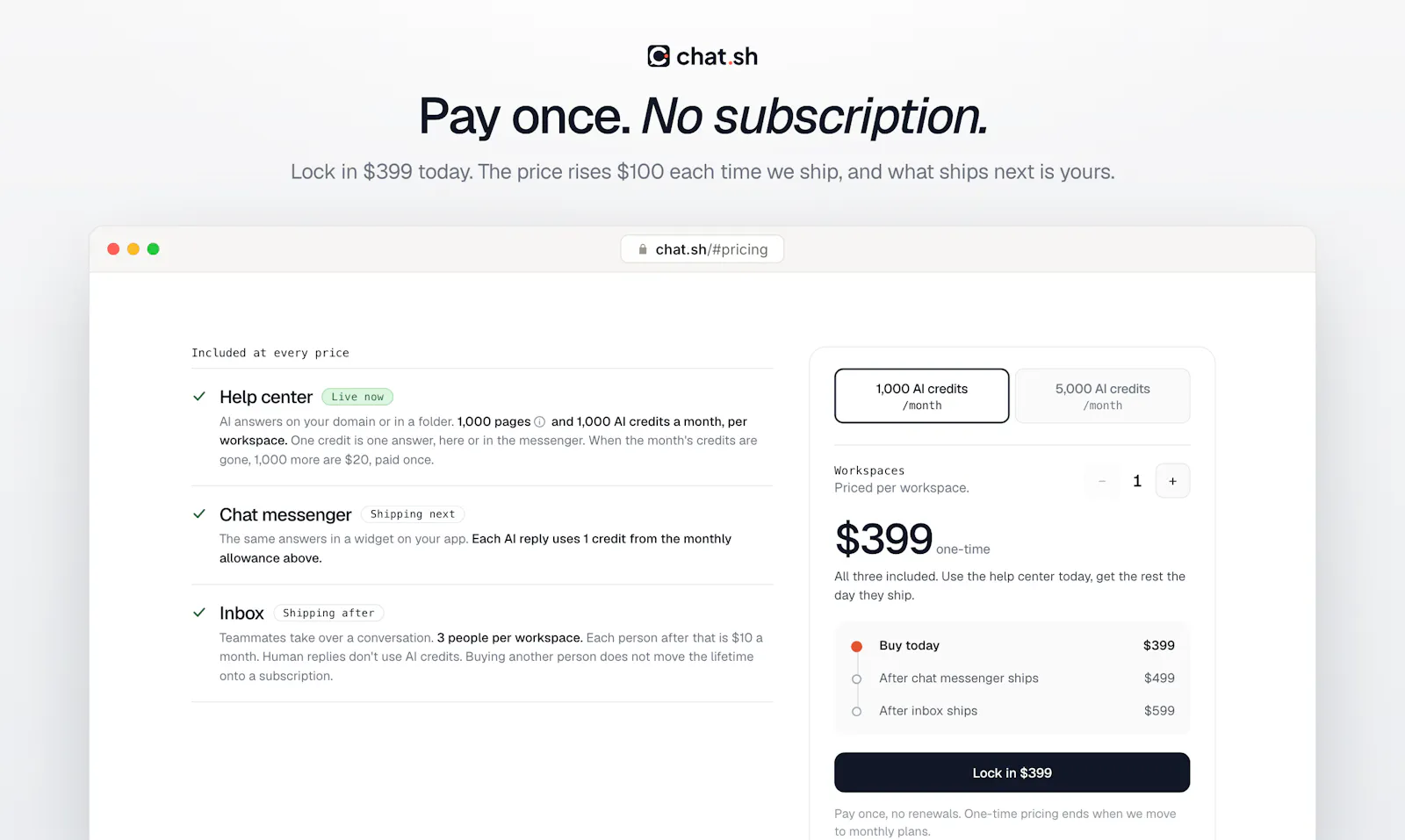Click the Live now badge

tap(357, 397)
